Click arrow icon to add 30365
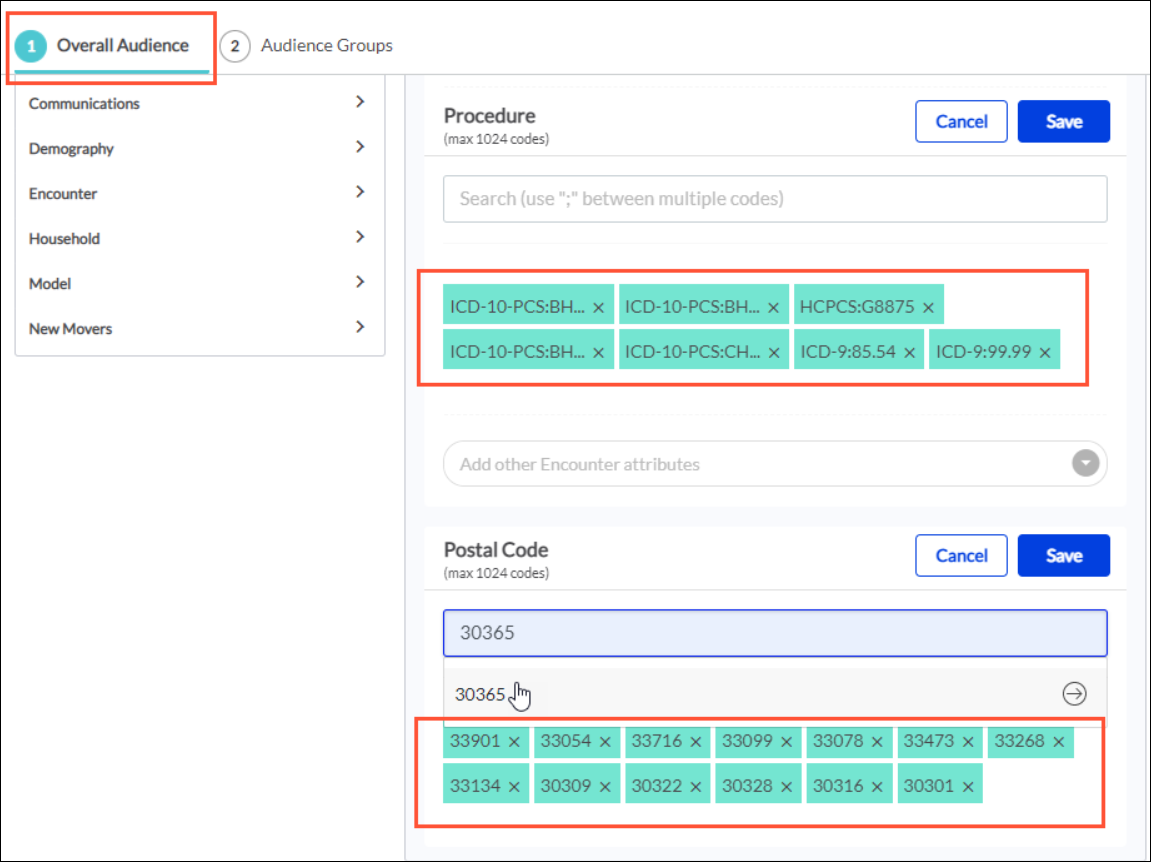1151x862 pixels. pyautogui.click(x=1074, y=694)
